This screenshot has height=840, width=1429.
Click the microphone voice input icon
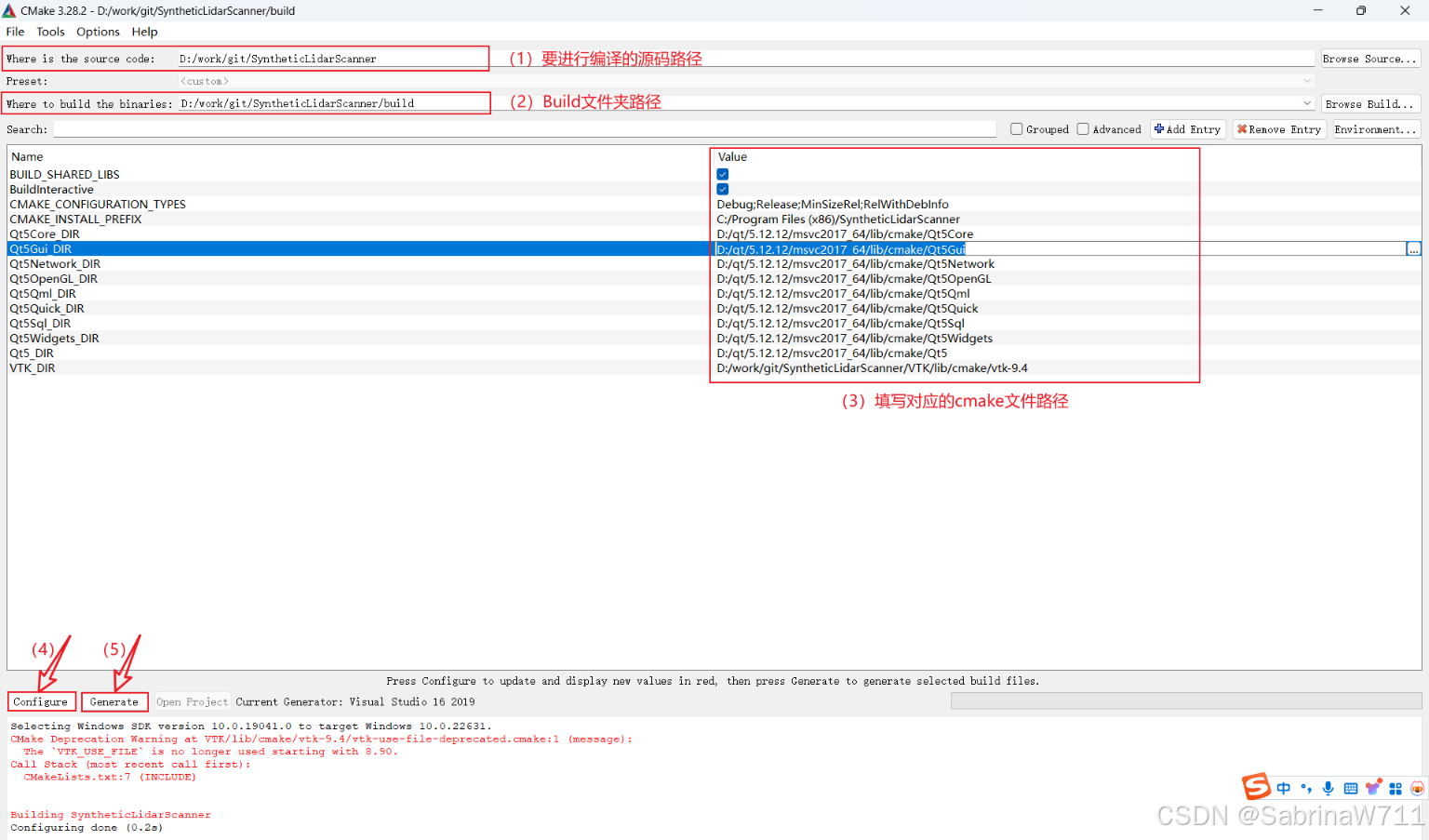coord(1328,787)
